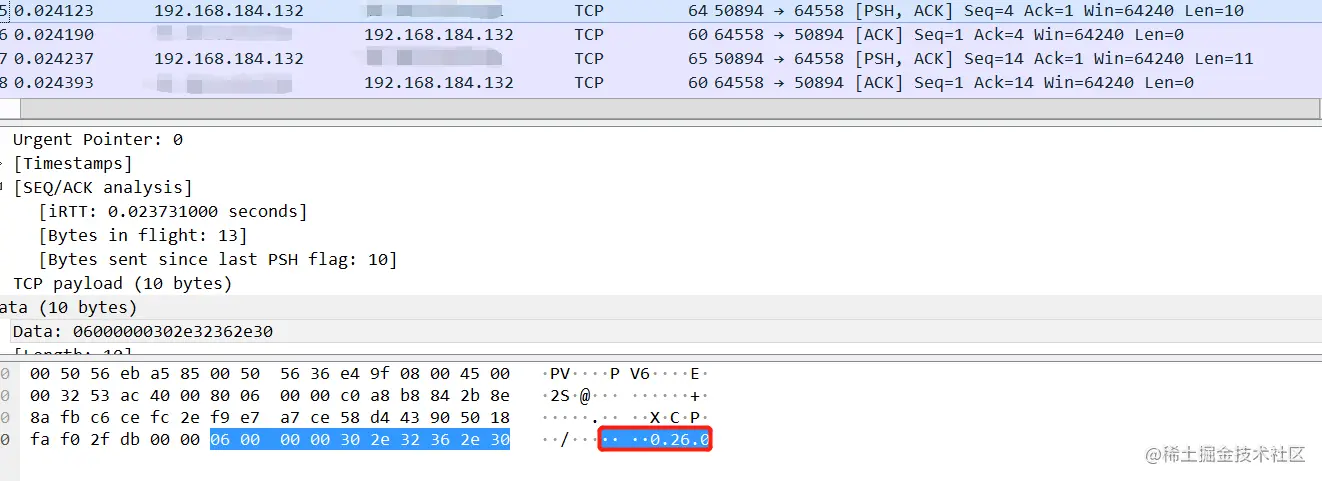
Task: Click ASCII dump text ·PV···P V6····E·
Action: [626, 374]
